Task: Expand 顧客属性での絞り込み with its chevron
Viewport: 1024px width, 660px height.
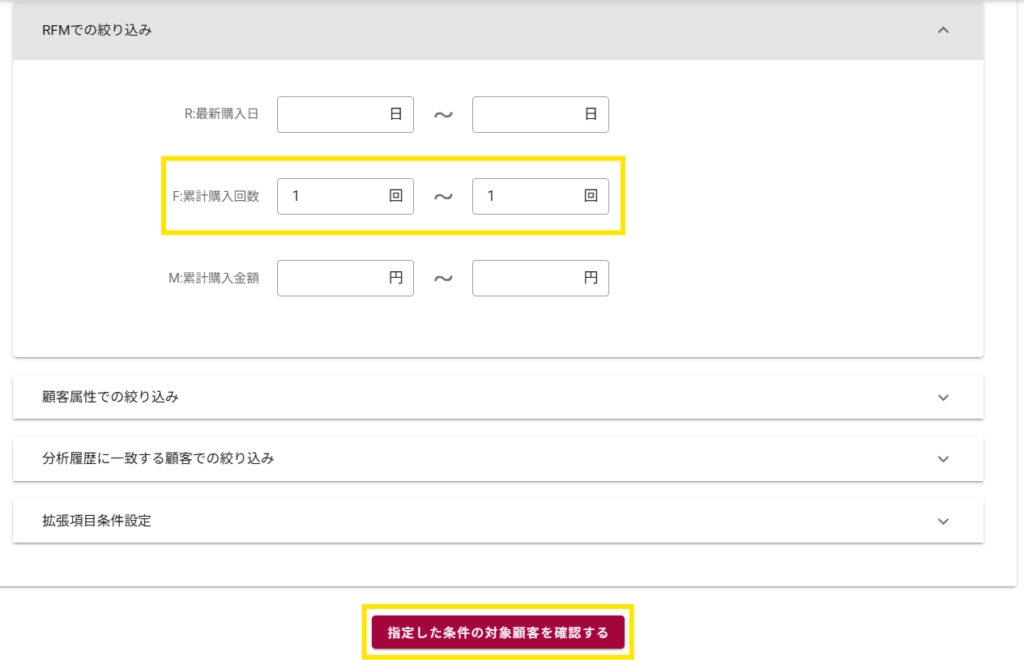Action: click(x=942, y=397)
